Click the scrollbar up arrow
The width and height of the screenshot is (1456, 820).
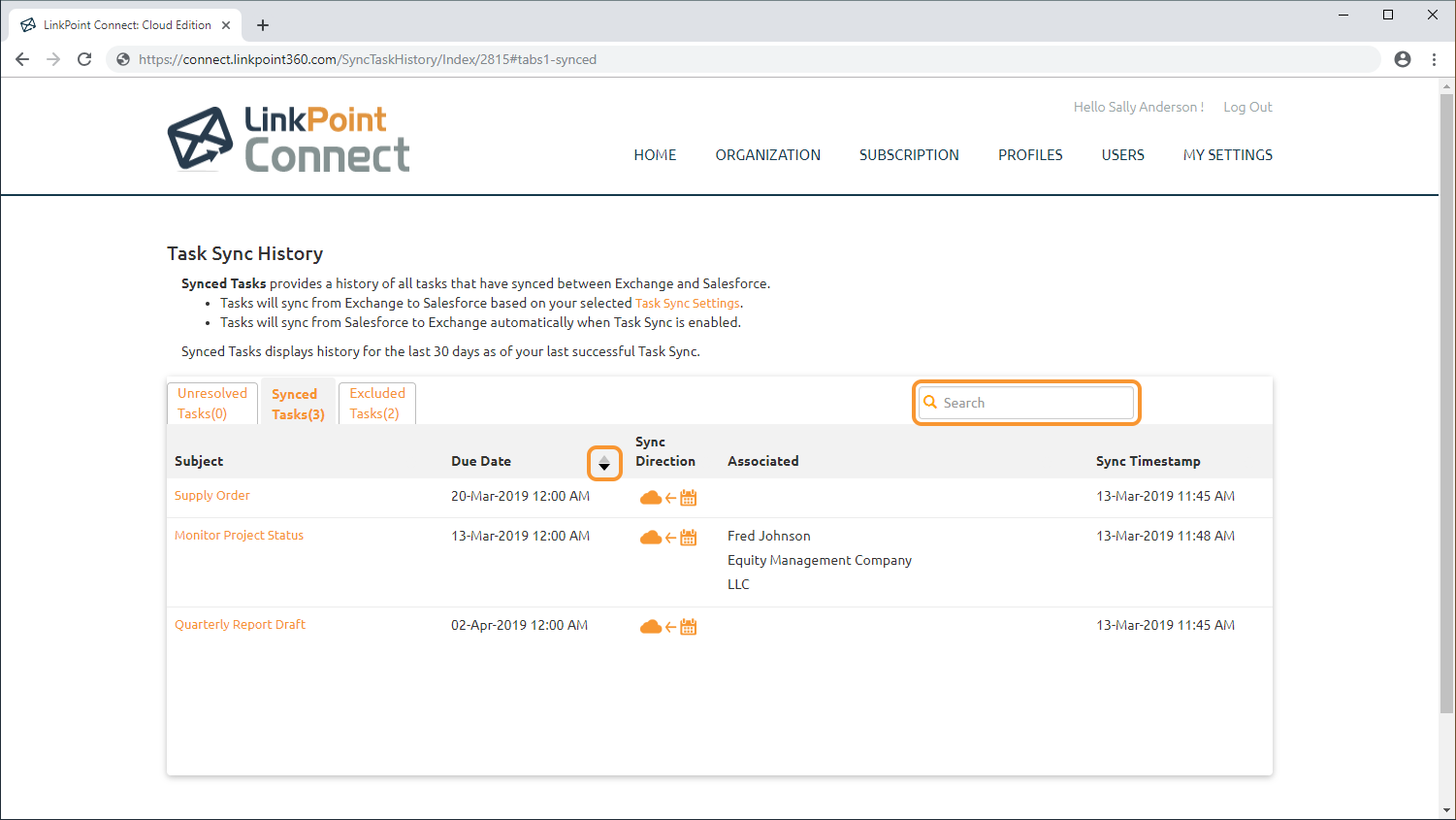(1447, 86)
